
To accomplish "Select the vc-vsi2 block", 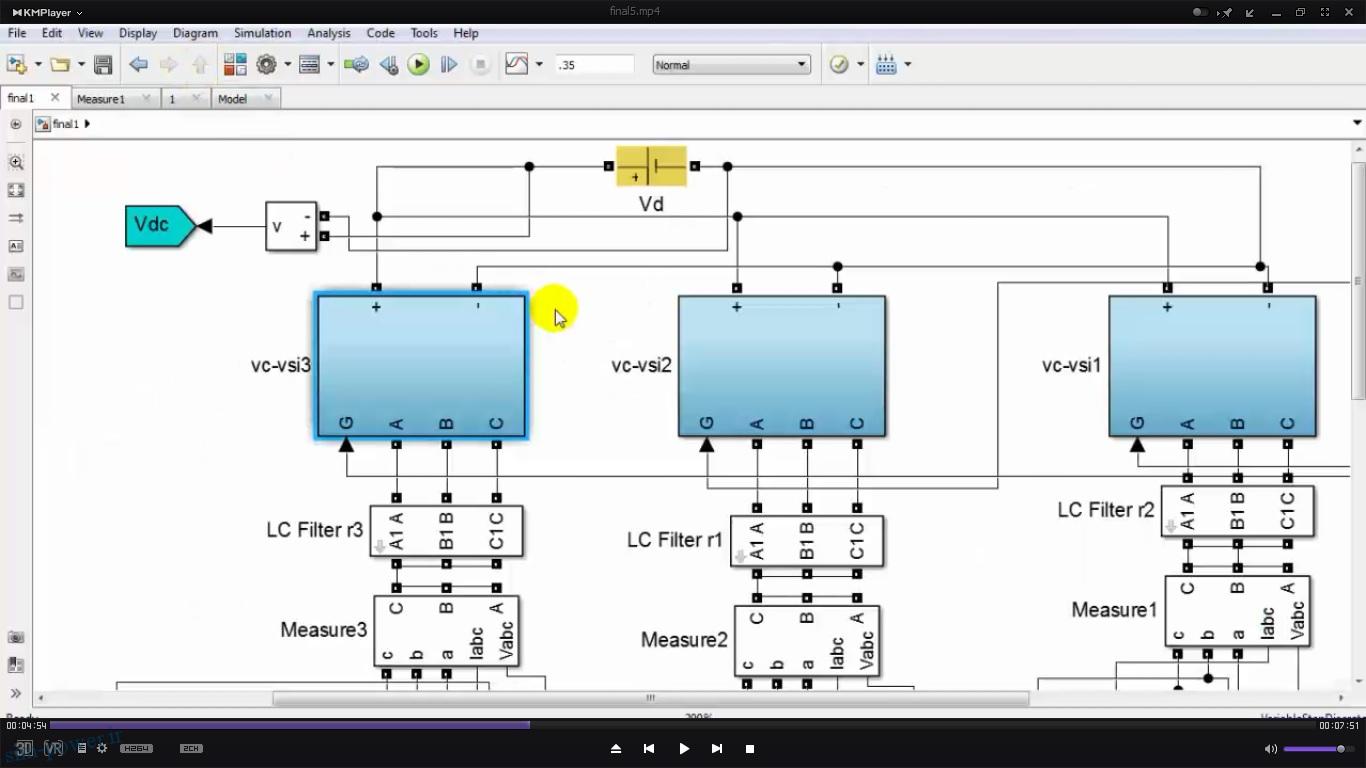I will [782, 366].
